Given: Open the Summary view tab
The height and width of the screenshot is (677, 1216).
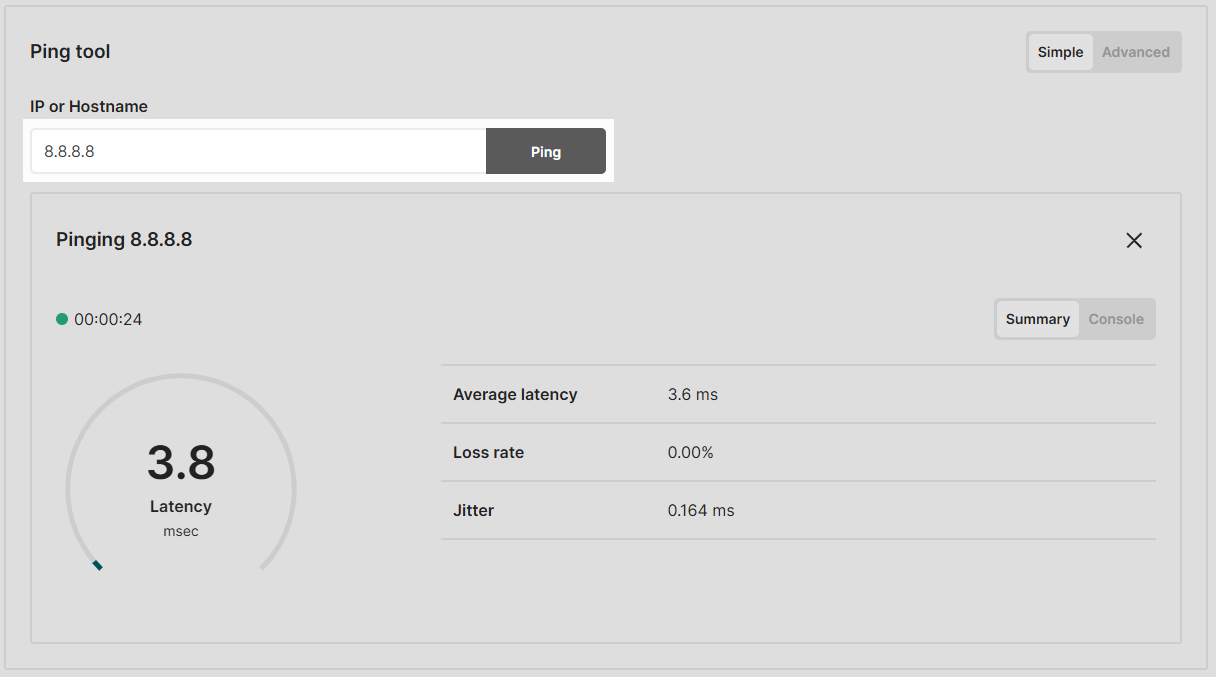Looking at the screenshot, I should point(1037,319).
